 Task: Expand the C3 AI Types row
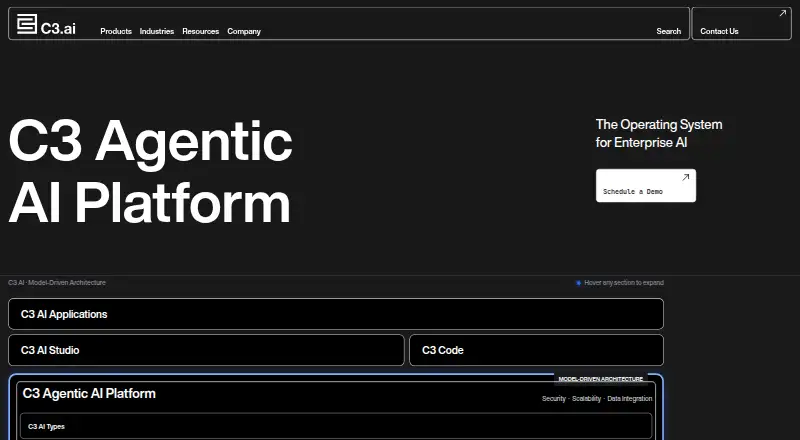click(336, 426)
